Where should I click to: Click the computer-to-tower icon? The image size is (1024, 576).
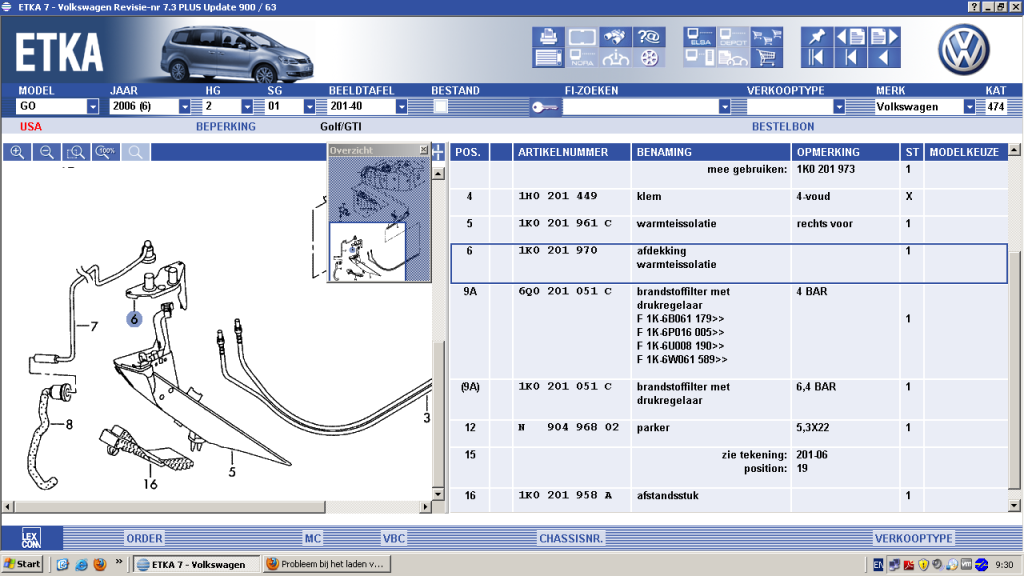(x=700, y=58)
